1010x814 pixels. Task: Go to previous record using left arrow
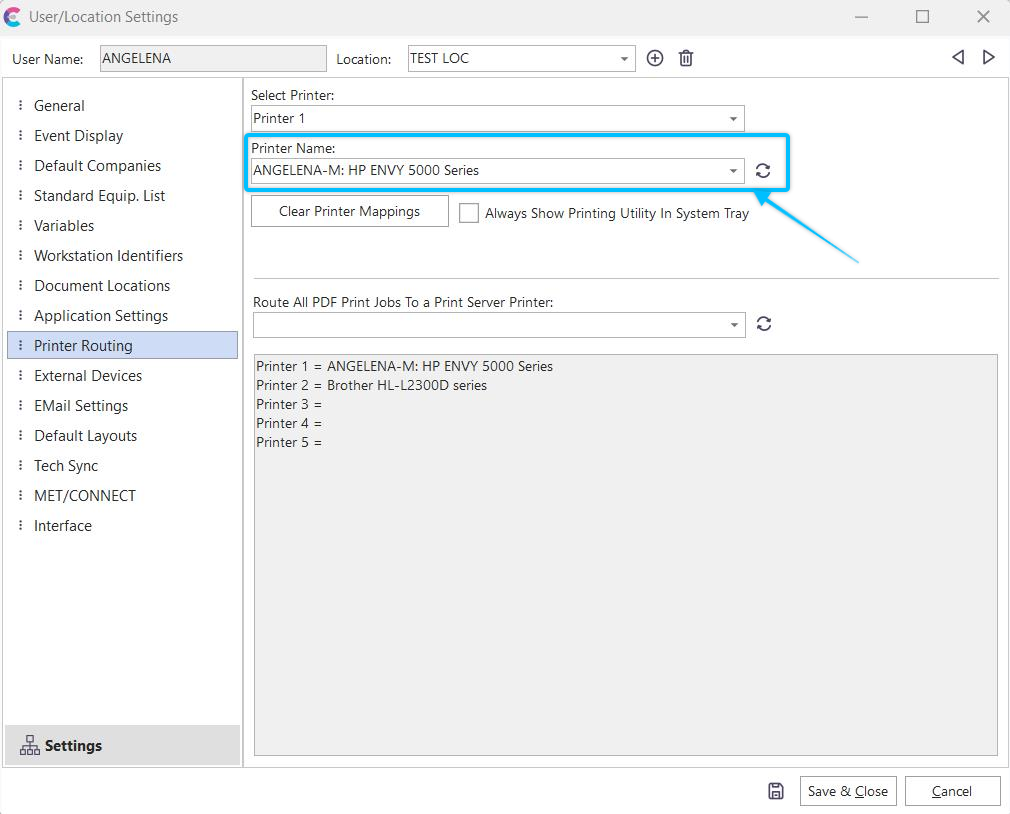coord(958,57)
